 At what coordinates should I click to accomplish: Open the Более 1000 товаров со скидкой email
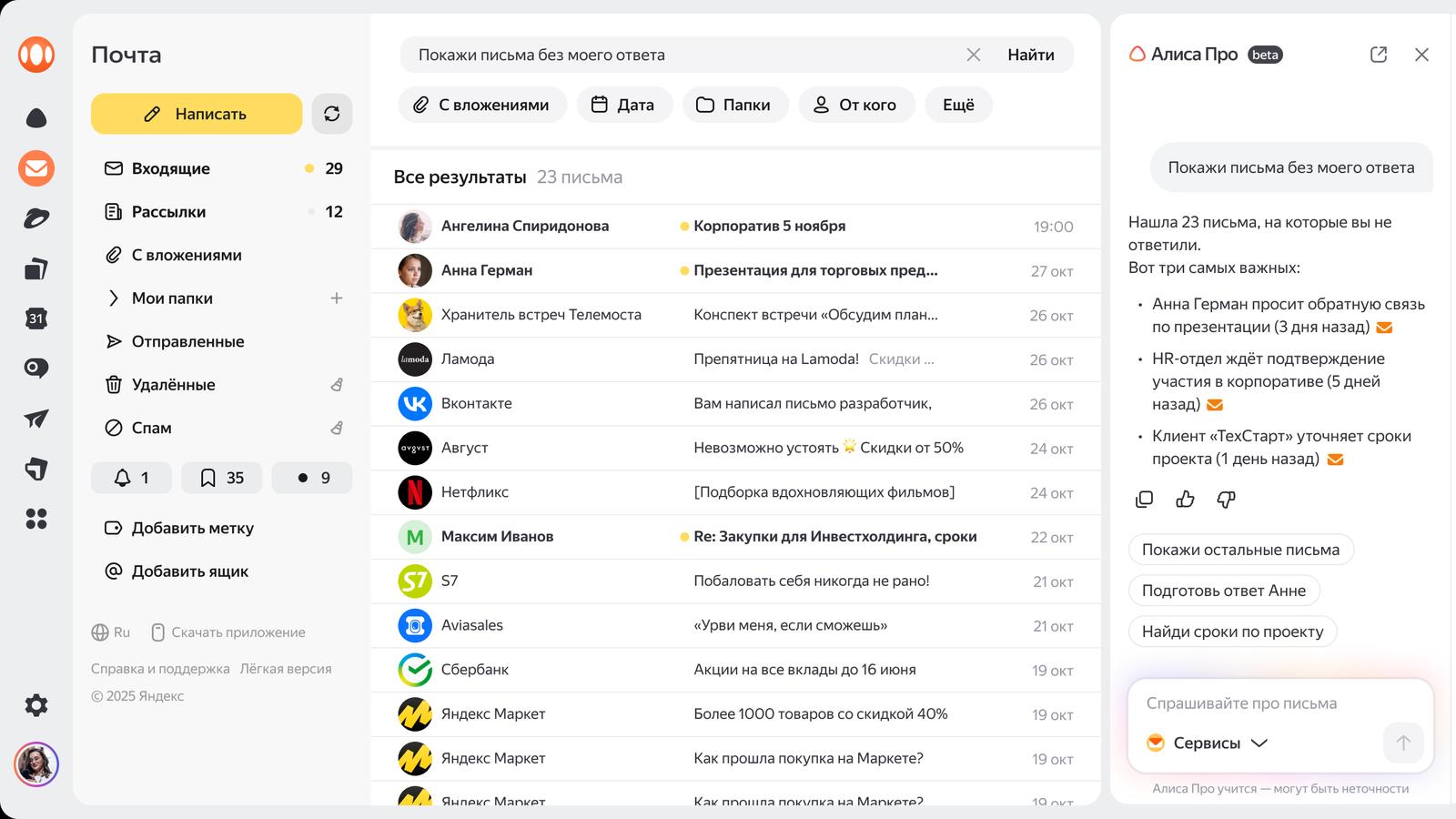coord(736,714)
